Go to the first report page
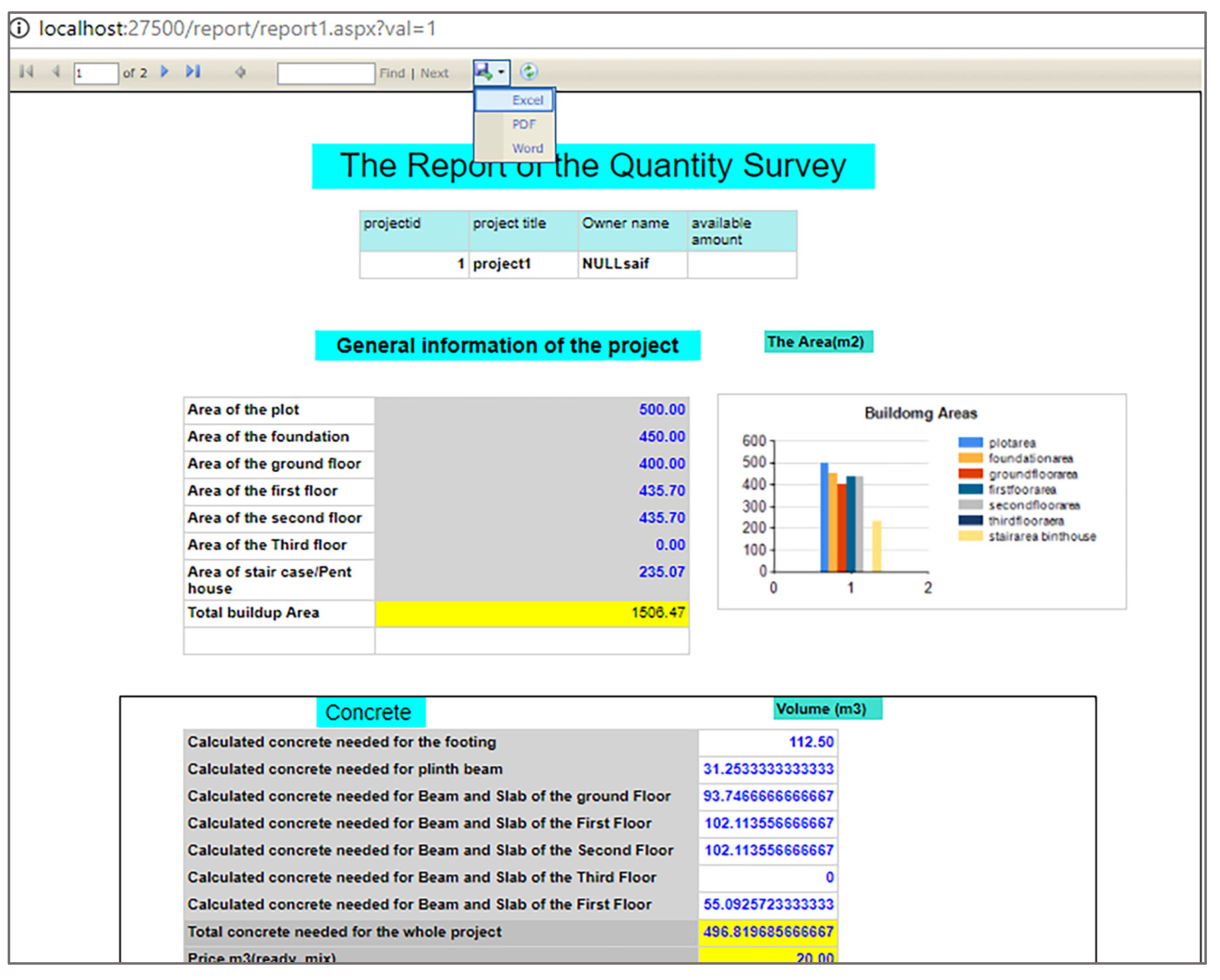The height and width of the screenshot is (980, 1220). click(26, 71)
